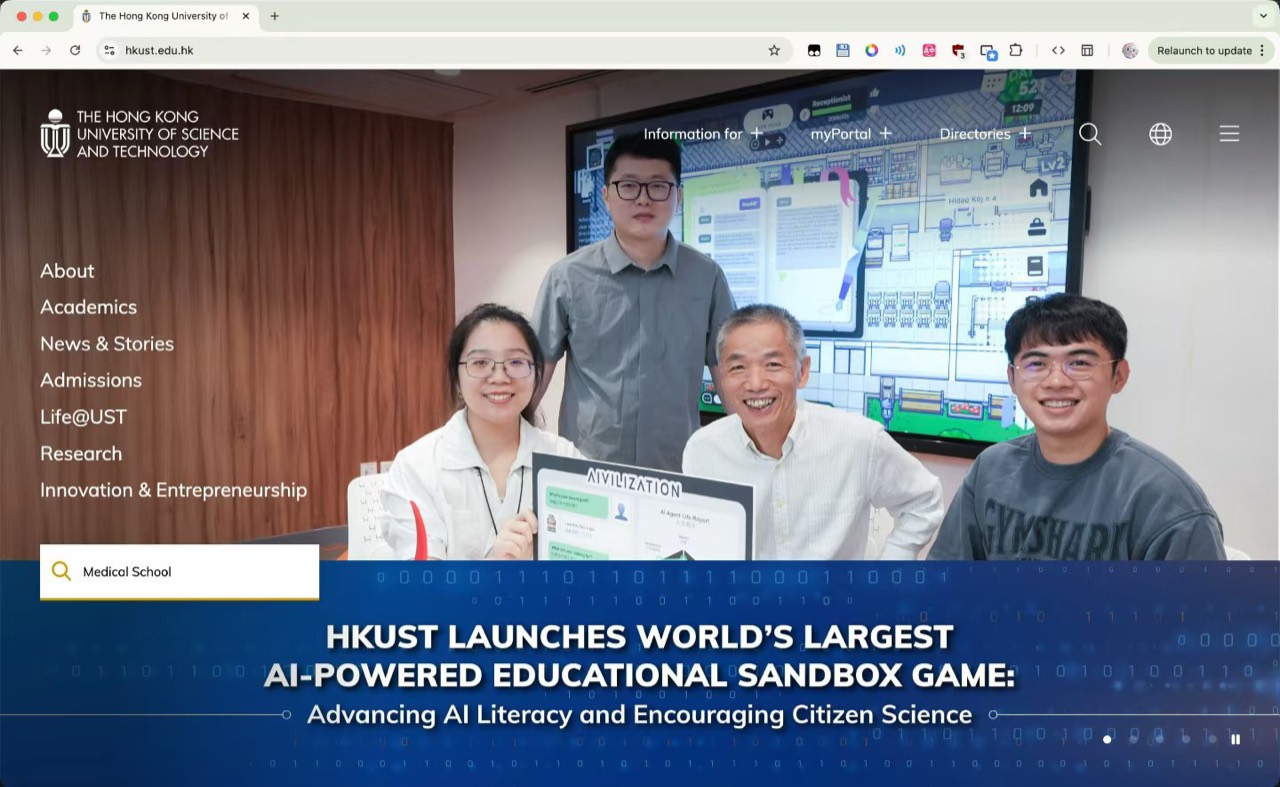
Task: Open the site search magnifier icon
Action: [1090, 134]
